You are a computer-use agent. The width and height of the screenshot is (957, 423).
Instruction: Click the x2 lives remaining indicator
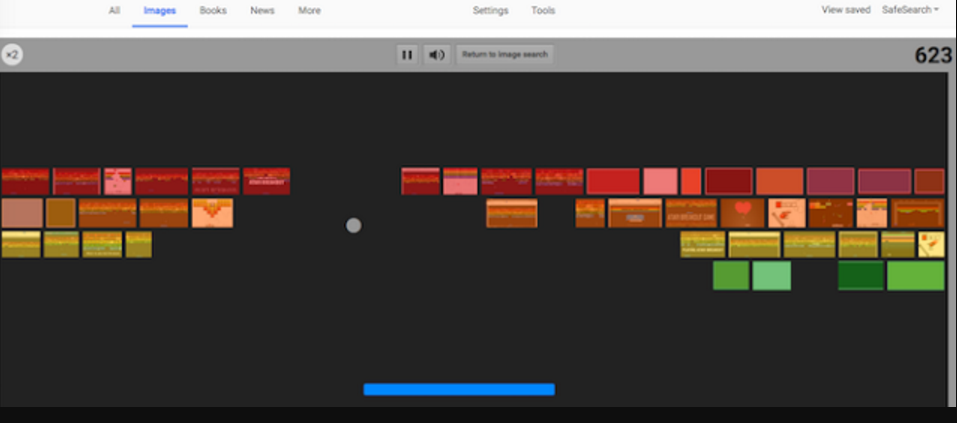pyautogui.click(x=12, y=55)
